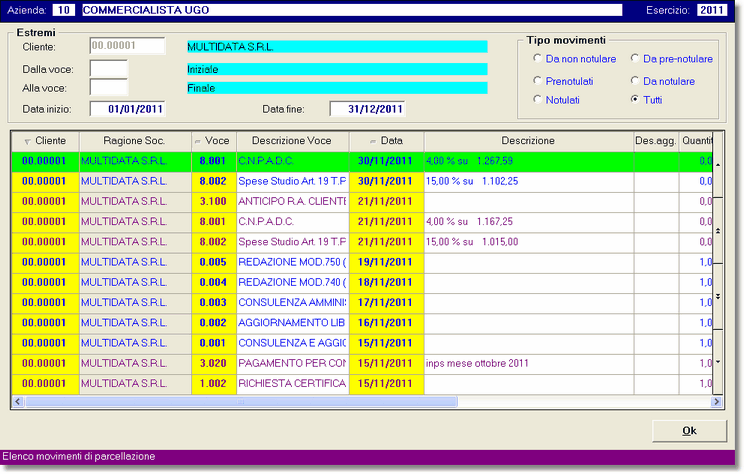Click the Esercizio field showing 2011
The width and height of the screenshot is (744, 474).
point(712,10)
